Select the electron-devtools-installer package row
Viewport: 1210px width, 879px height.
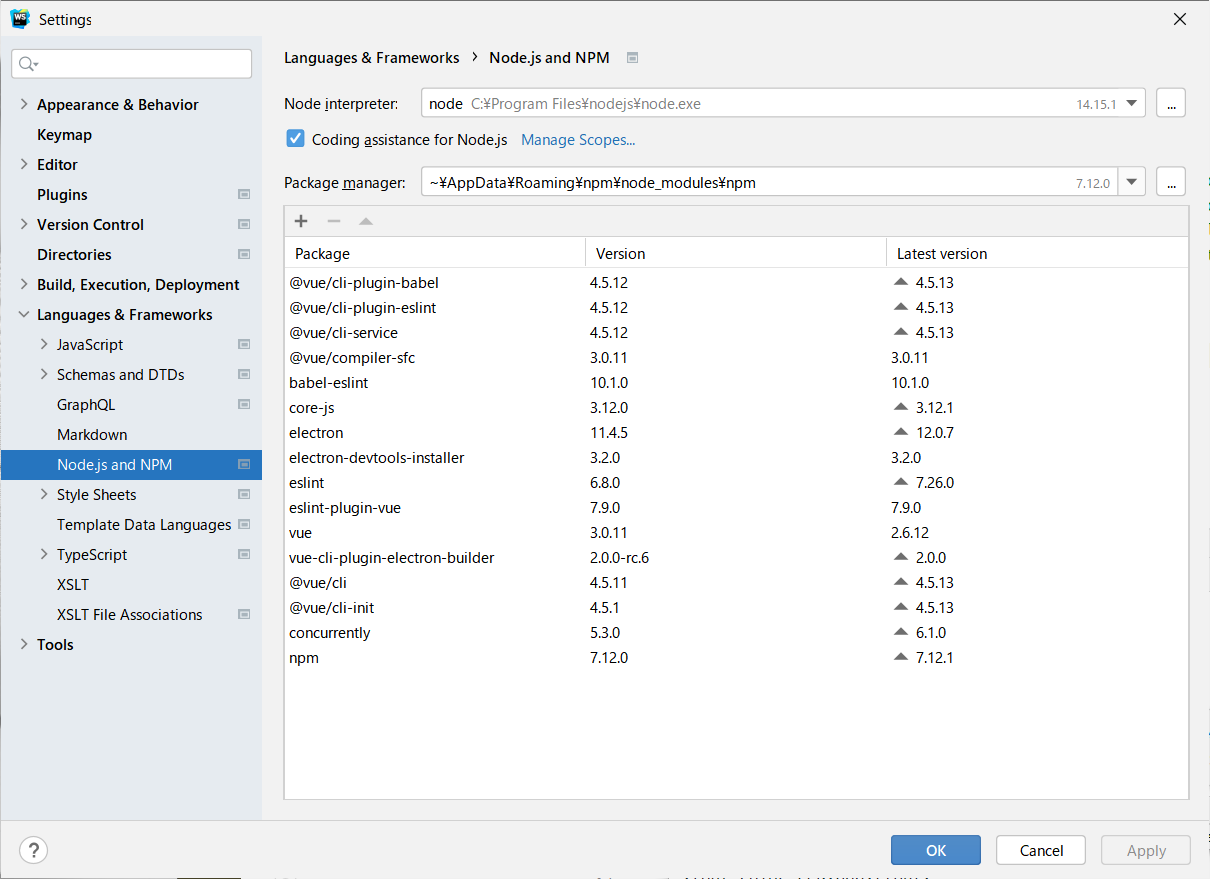[737, 457]
